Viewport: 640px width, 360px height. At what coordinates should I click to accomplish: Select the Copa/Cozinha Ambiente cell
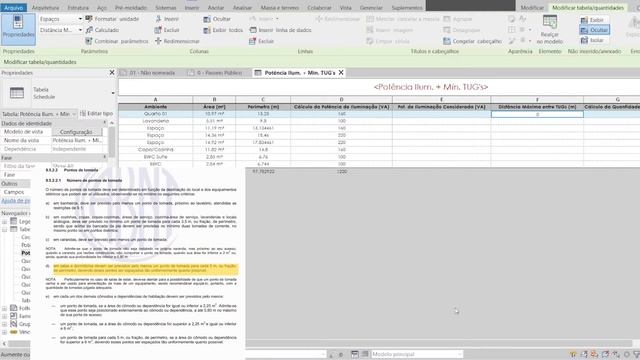[x=156, y=149]
